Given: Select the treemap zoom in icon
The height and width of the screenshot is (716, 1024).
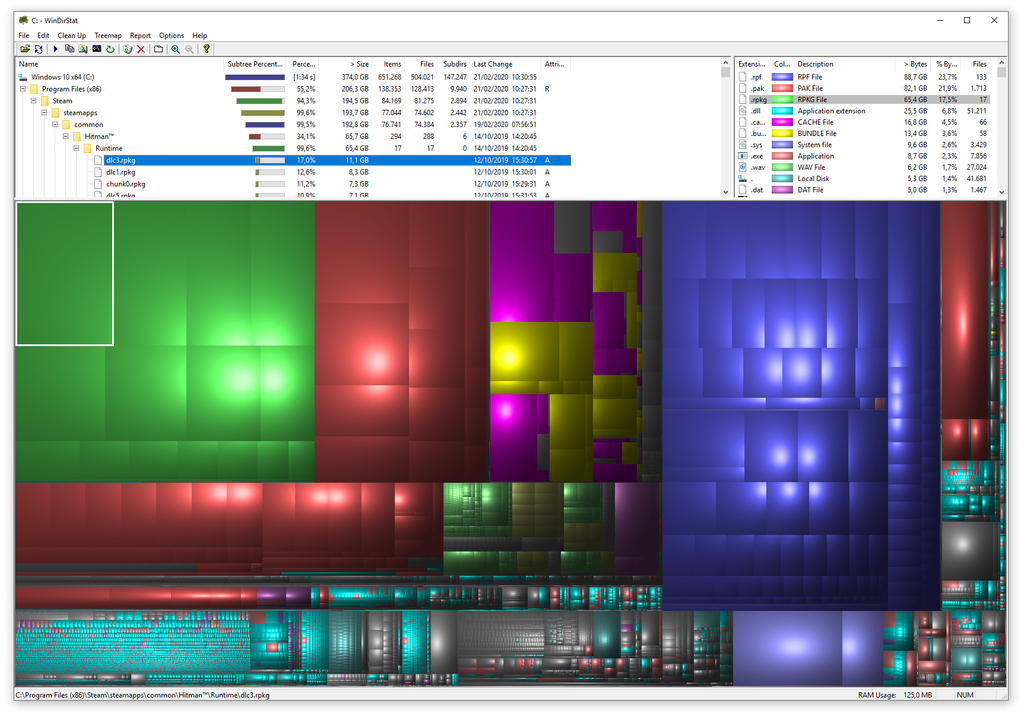Looking at the screenshot, I should tap(175, 48).
